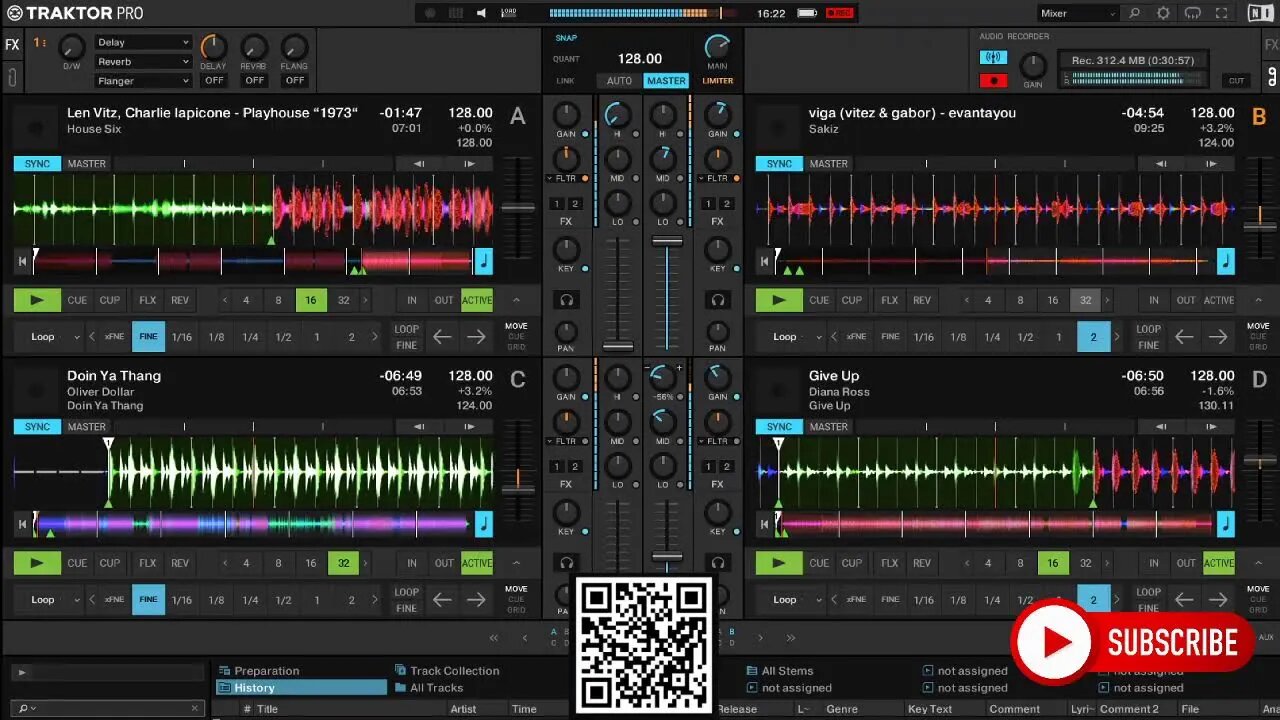Start recording with the red record button
This screenshot has height=720, width=1280.
click(993, 80)
